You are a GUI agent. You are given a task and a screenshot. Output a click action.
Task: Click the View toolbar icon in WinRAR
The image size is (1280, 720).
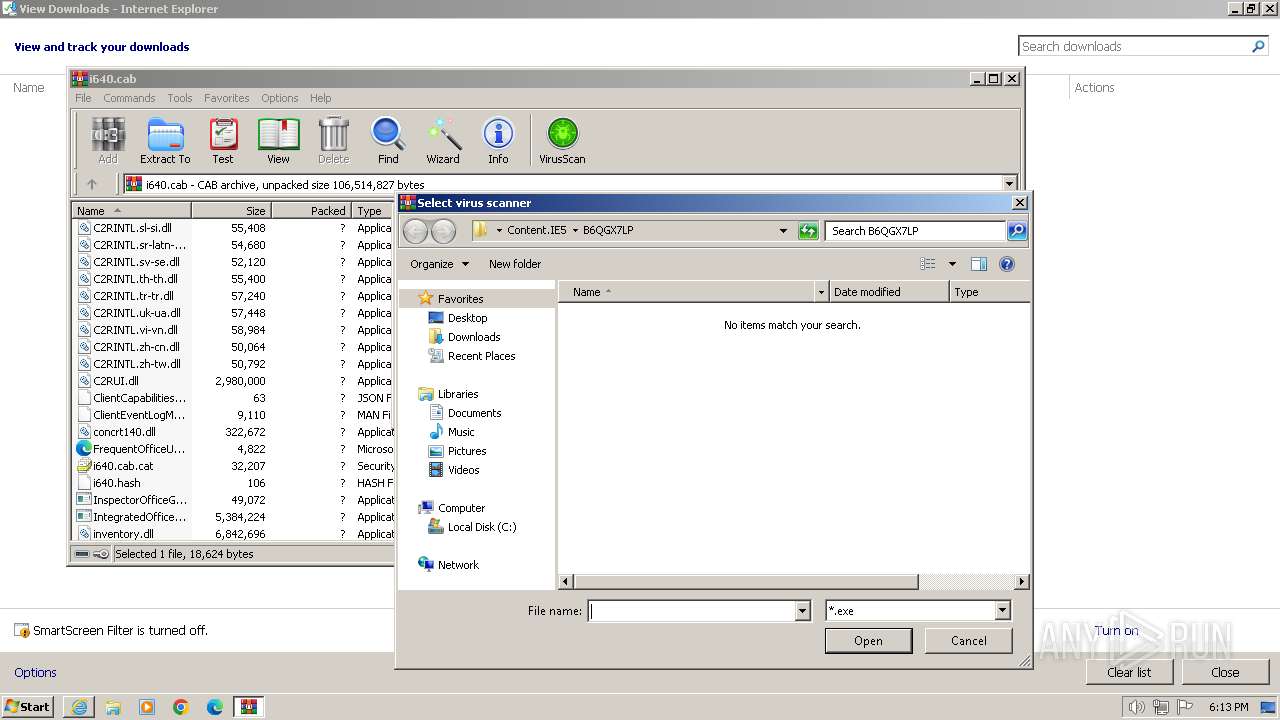pos(278,140)
